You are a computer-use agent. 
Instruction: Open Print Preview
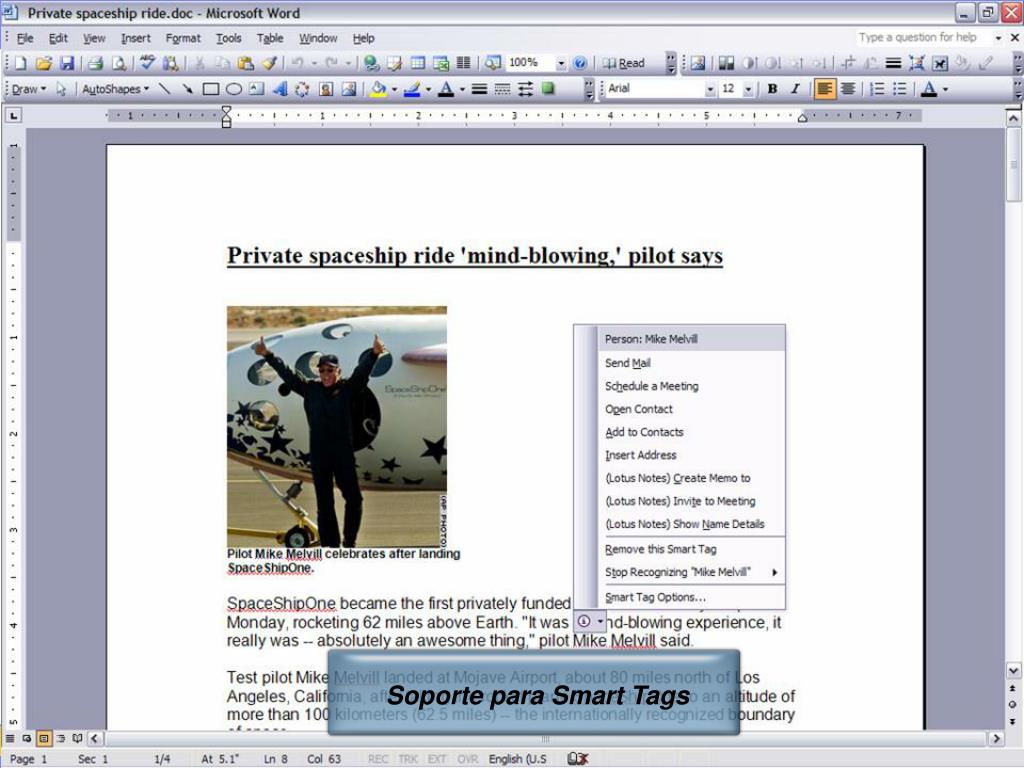click(119, 63)
